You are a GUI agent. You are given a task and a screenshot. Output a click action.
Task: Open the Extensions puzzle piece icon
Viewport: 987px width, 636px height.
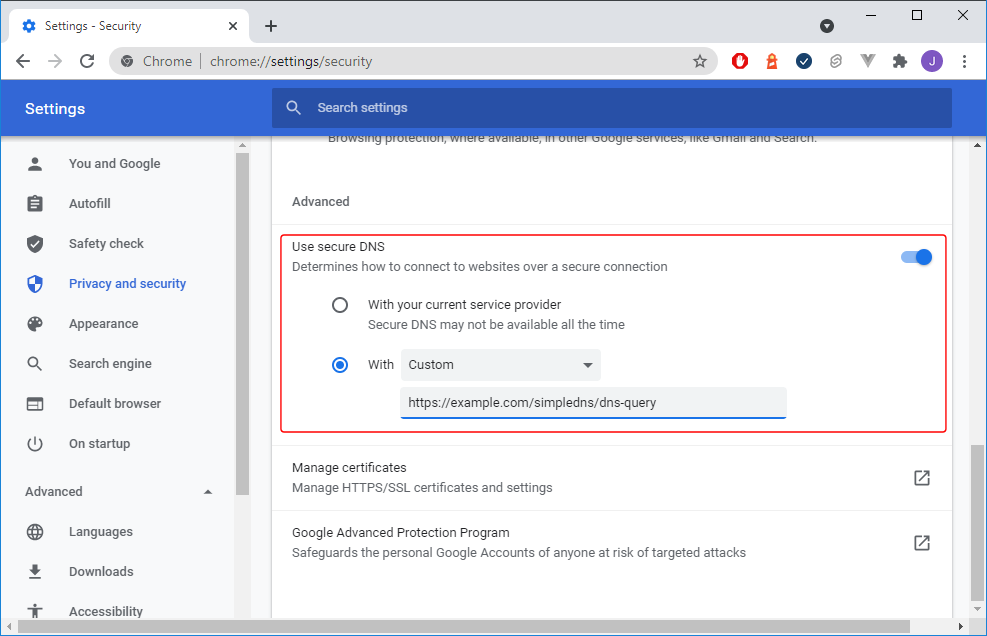(900, 61)
